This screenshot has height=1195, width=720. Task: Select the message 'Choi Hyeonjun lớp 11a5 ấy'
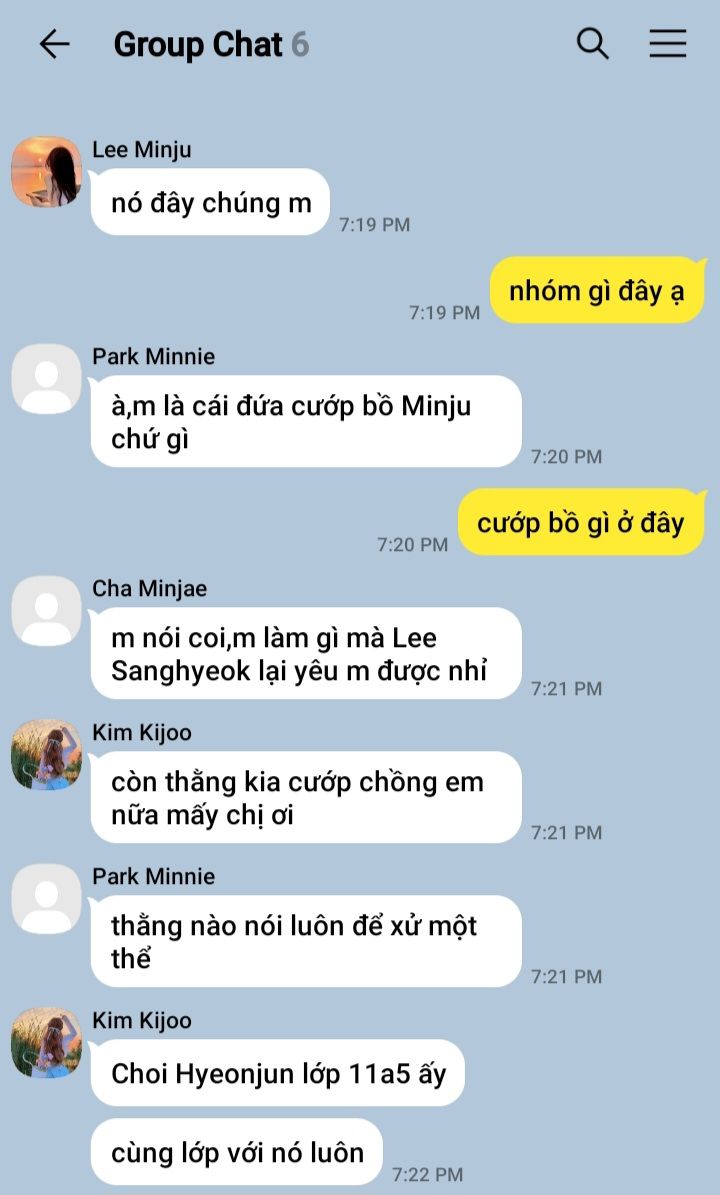point(277,1072)
